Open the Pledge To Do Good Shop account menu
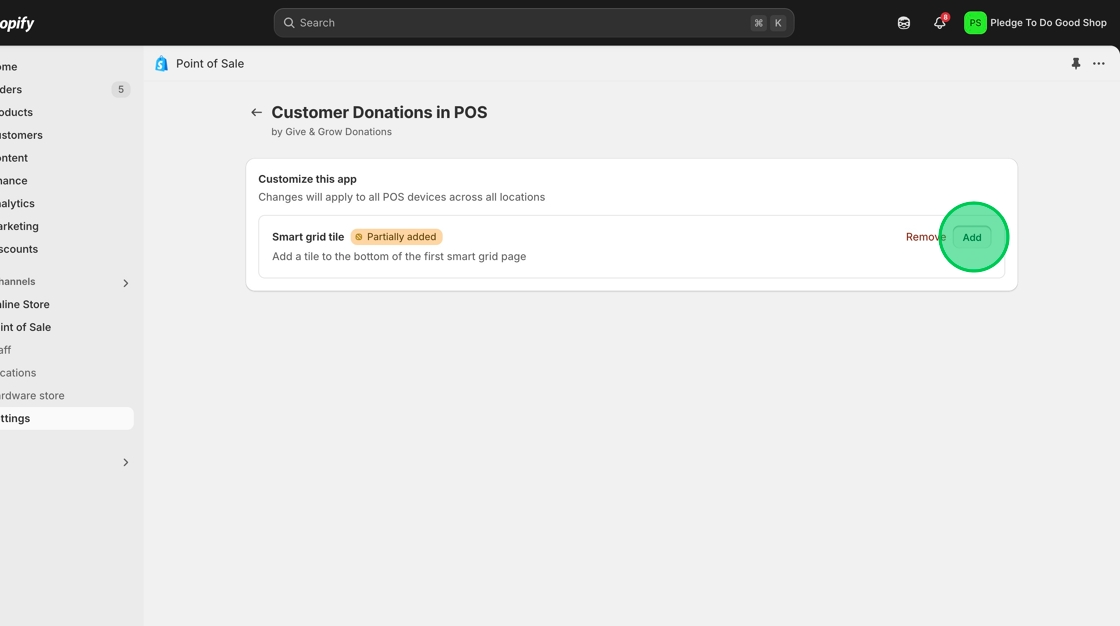1120x626 pixels. click(1035, 23)
